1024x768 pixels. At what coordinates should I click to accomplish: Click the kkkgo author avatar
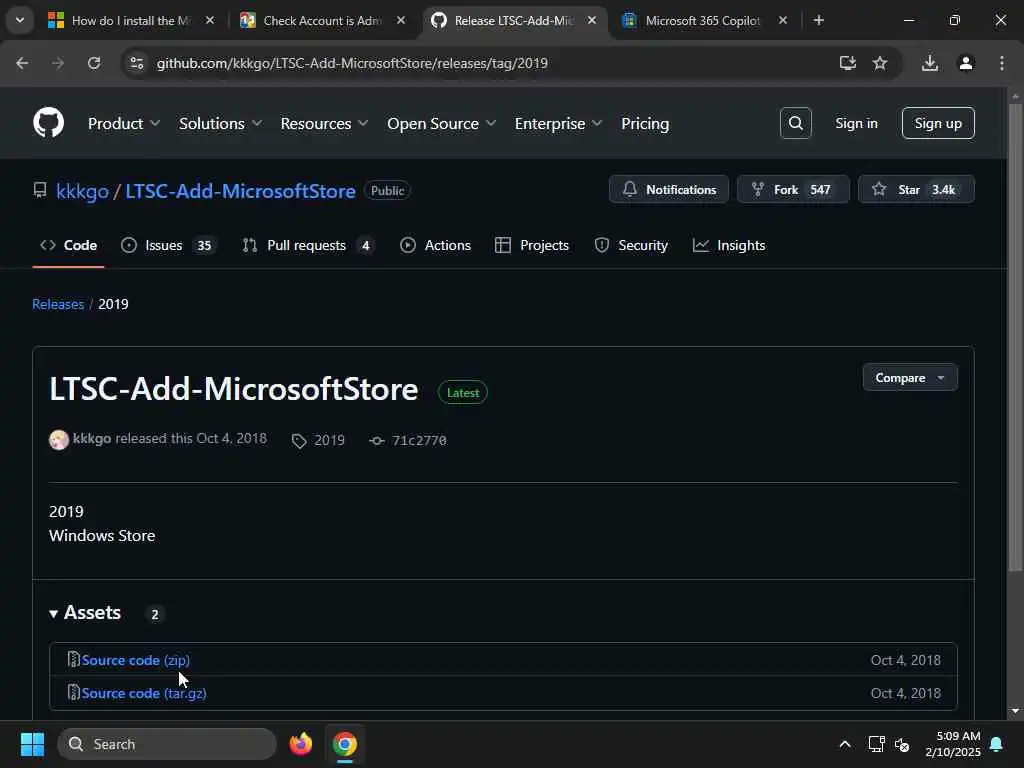59,440
